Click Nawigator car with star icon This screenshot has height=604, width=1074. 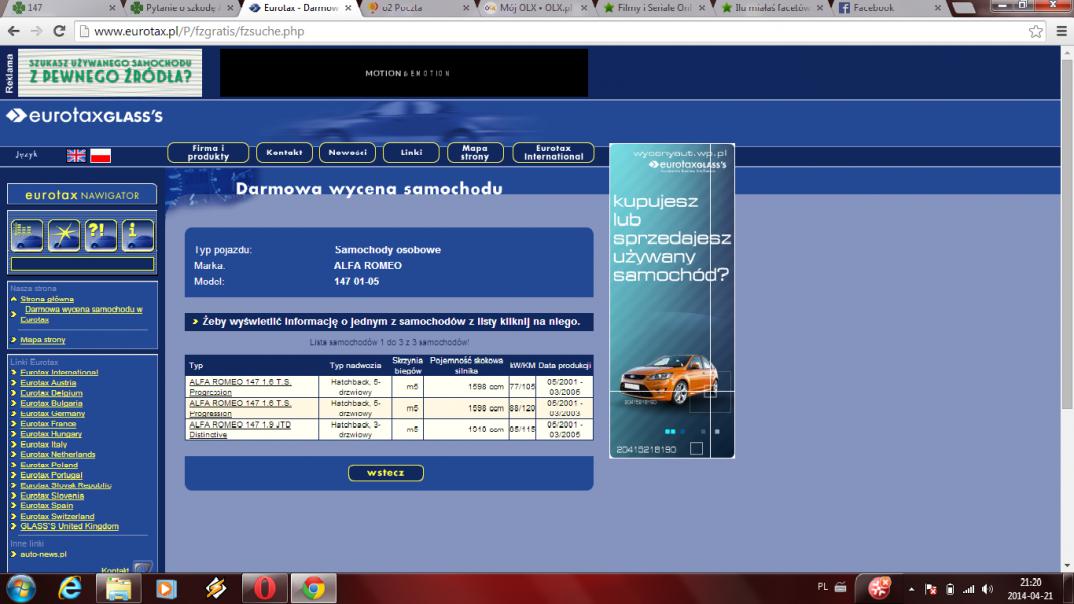(64, 236)
